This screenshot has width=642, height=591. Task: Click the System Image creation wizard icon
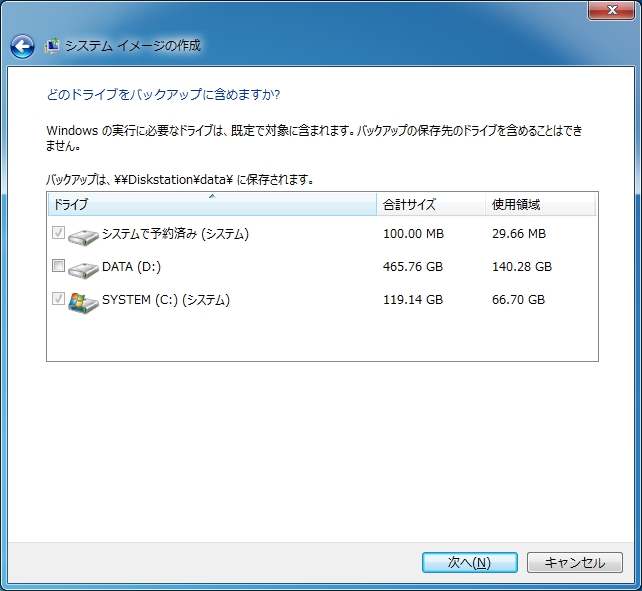pyautogui.click(x=52, y=46)
